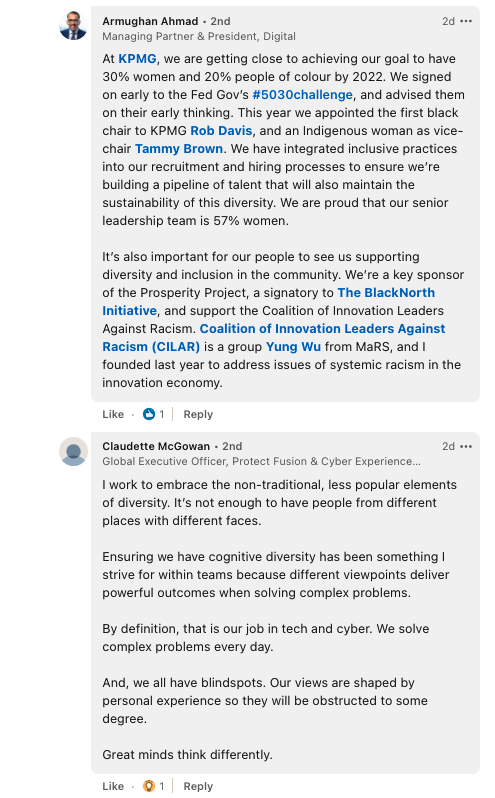The image size is (495, 798).
Task: Open the options menu on Claudette McGowan's comment
Action: click(466, 446)
